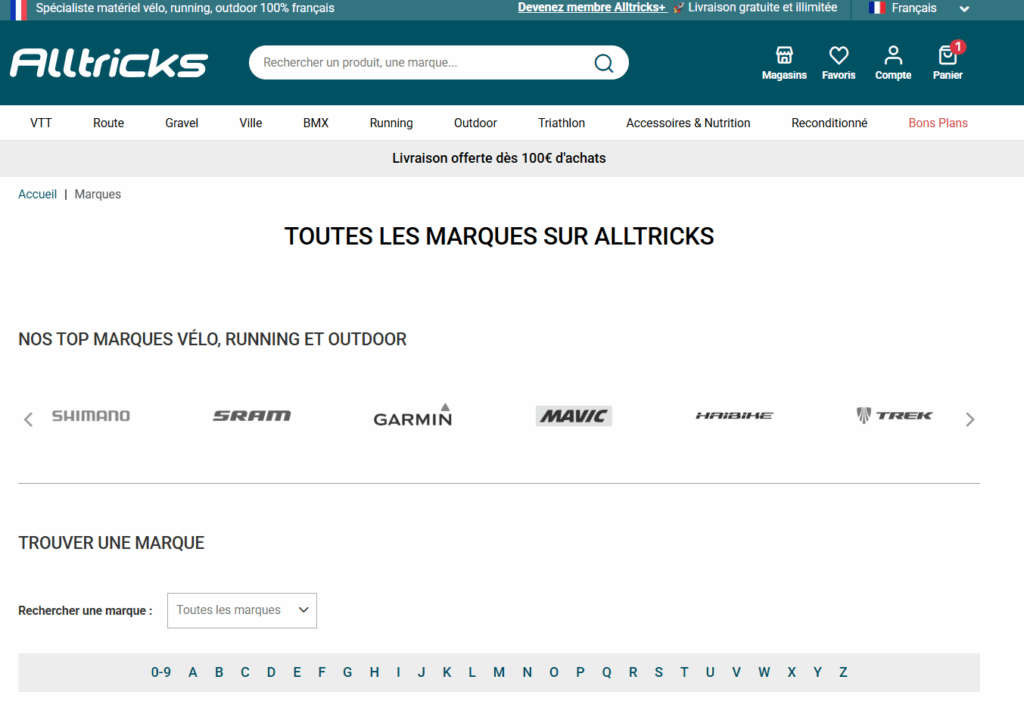The image size is (1024, 714).
Task: Click the Garmin brand logo
Action: coord(412,416)
